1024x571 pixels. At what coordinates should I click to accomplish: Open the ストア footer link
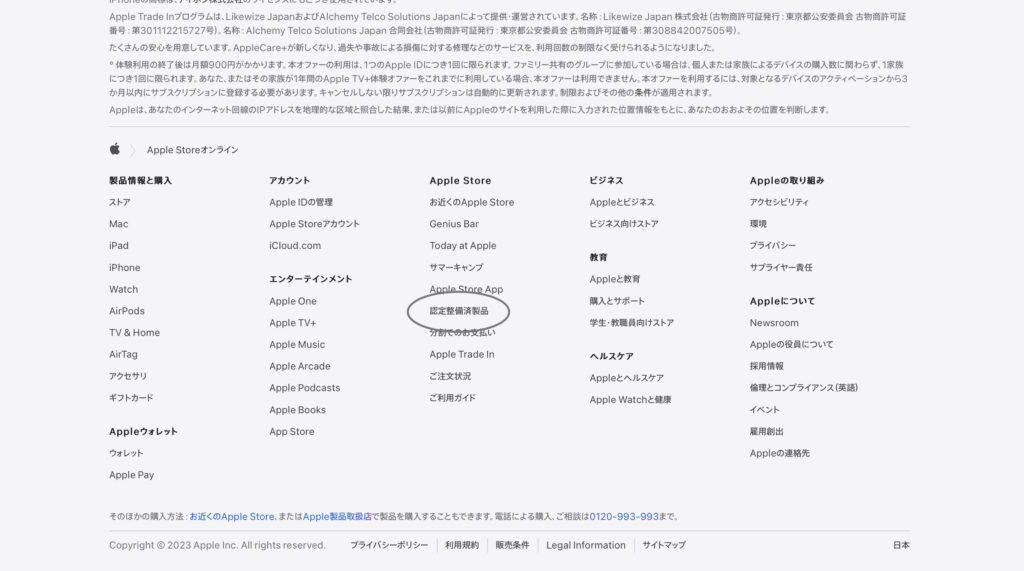tap(120, 202)
